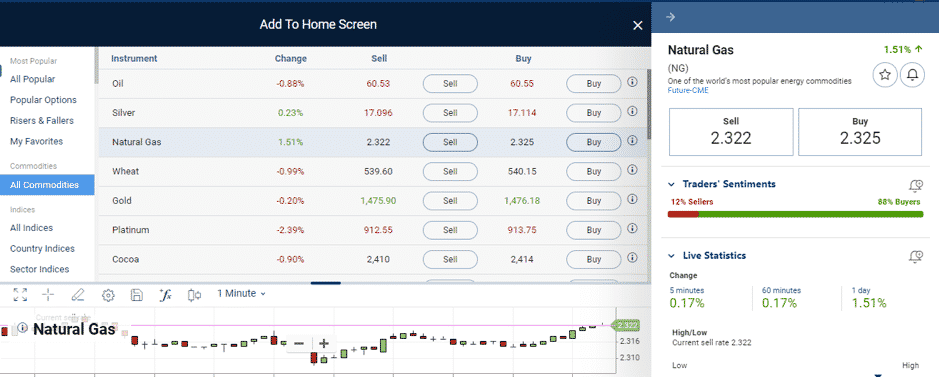The height and width of the screenshot is (377, 939).
Task: Select the pencil drawing tool
Action: point(77,294)
